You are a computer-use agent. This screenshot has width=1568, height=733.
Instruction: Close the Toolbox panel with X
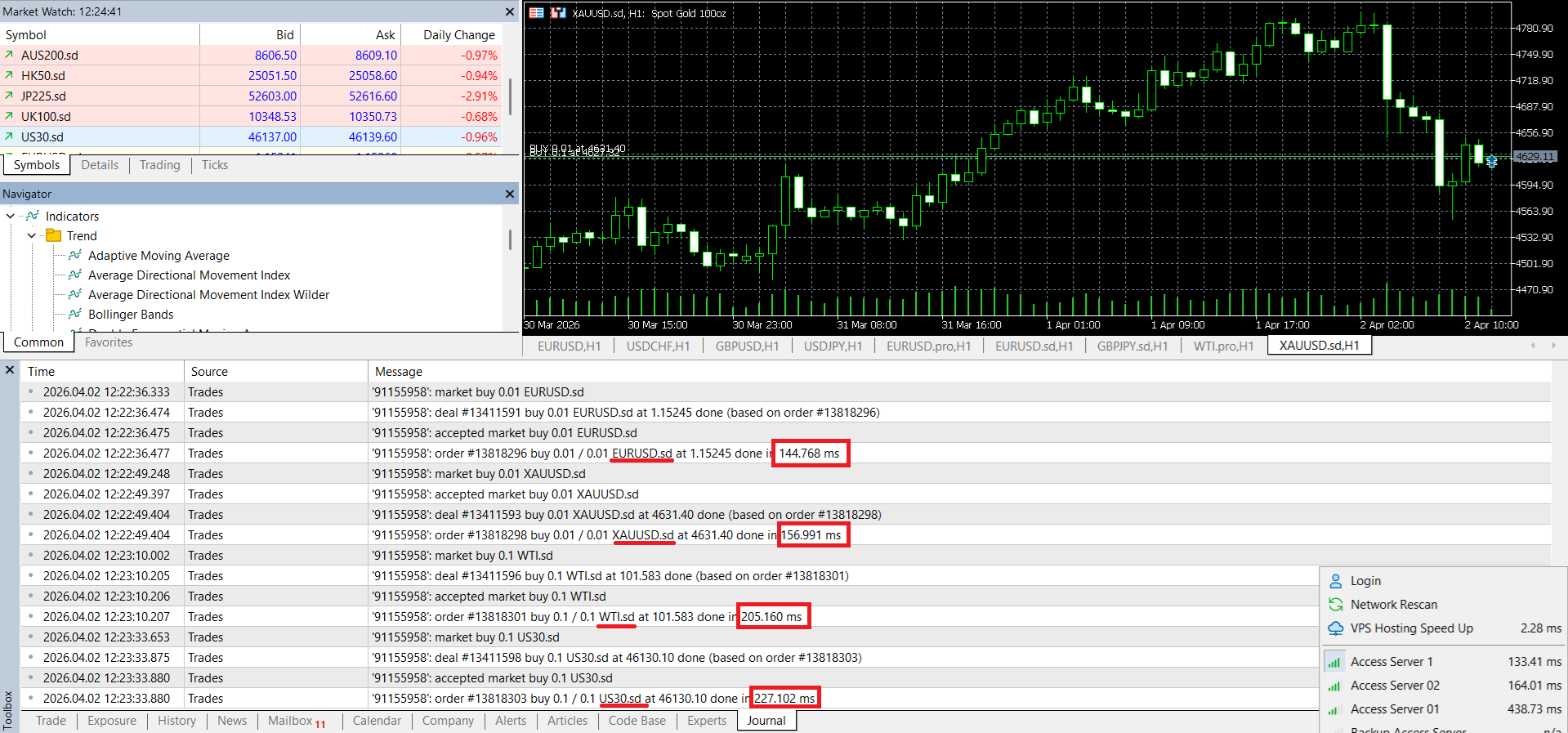click(x=10, y=370)
